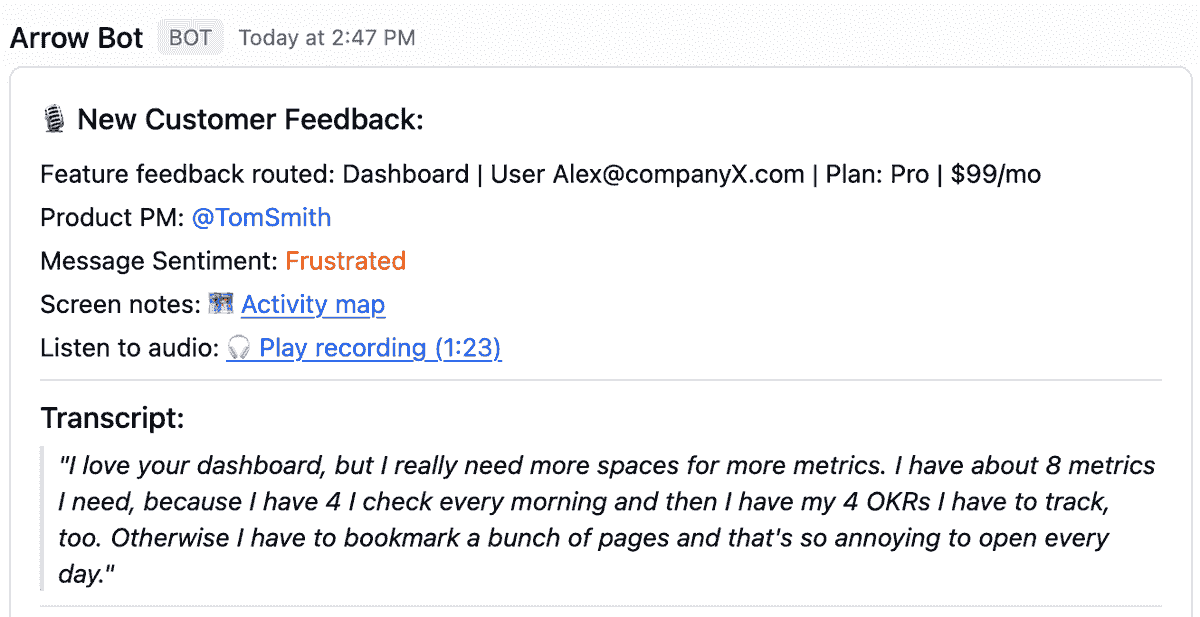Click the headphones icon before Play recording

[238, 348]
